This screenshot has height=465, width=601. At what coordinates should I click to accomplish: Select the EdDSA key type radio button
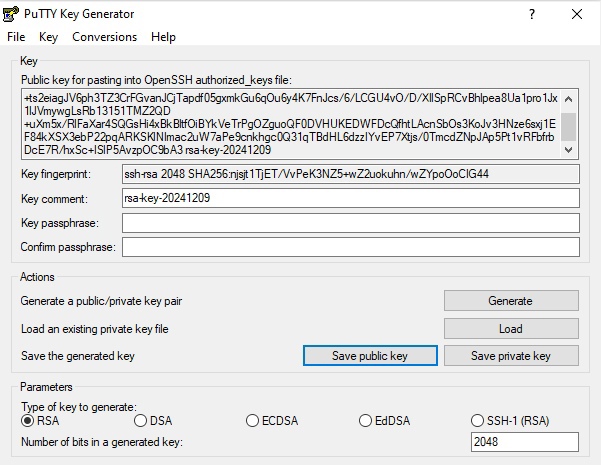point(365,421)
